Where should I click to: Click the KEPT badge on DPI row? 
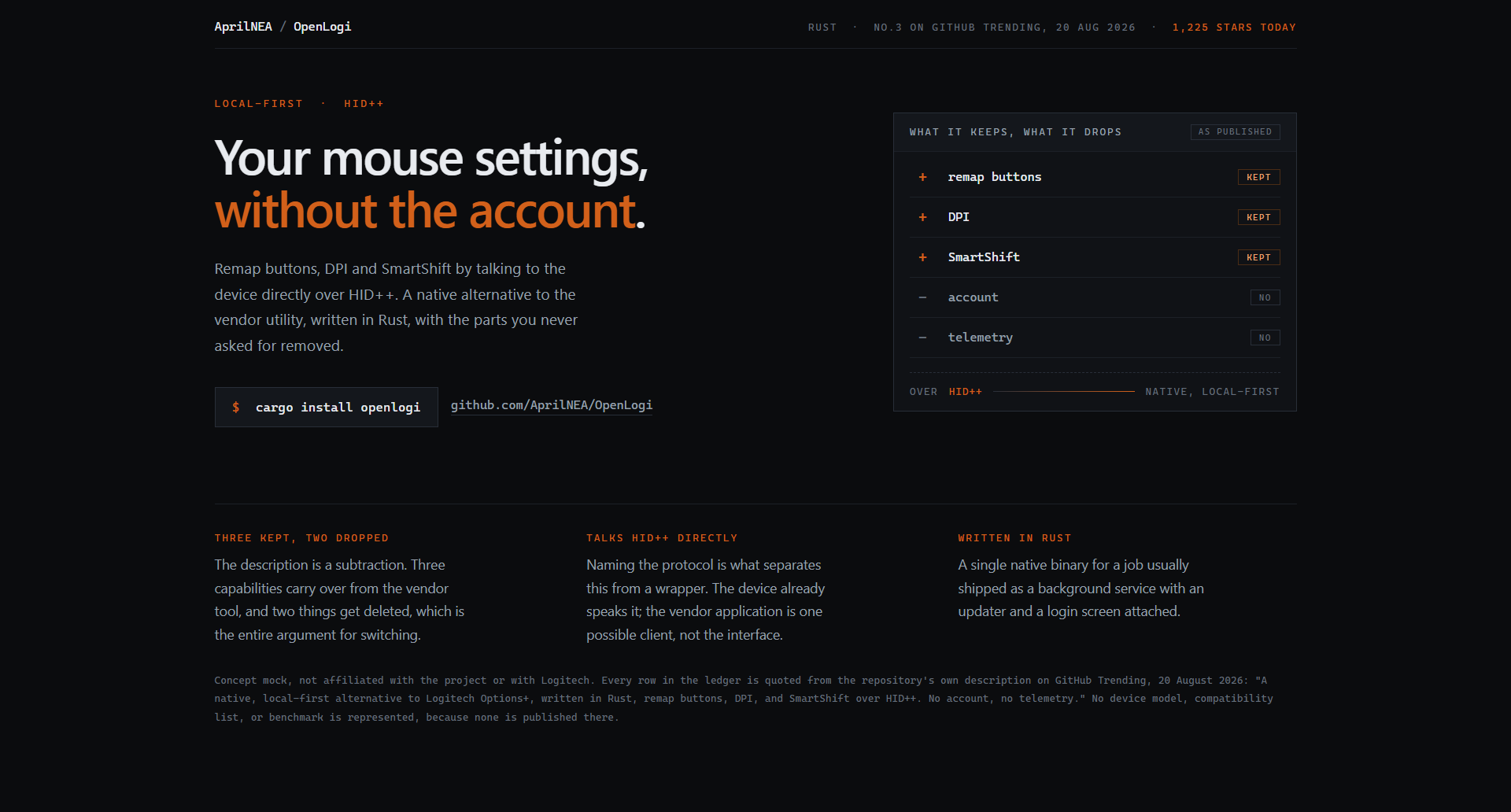pyautogui.click(x=1259, y=217)
